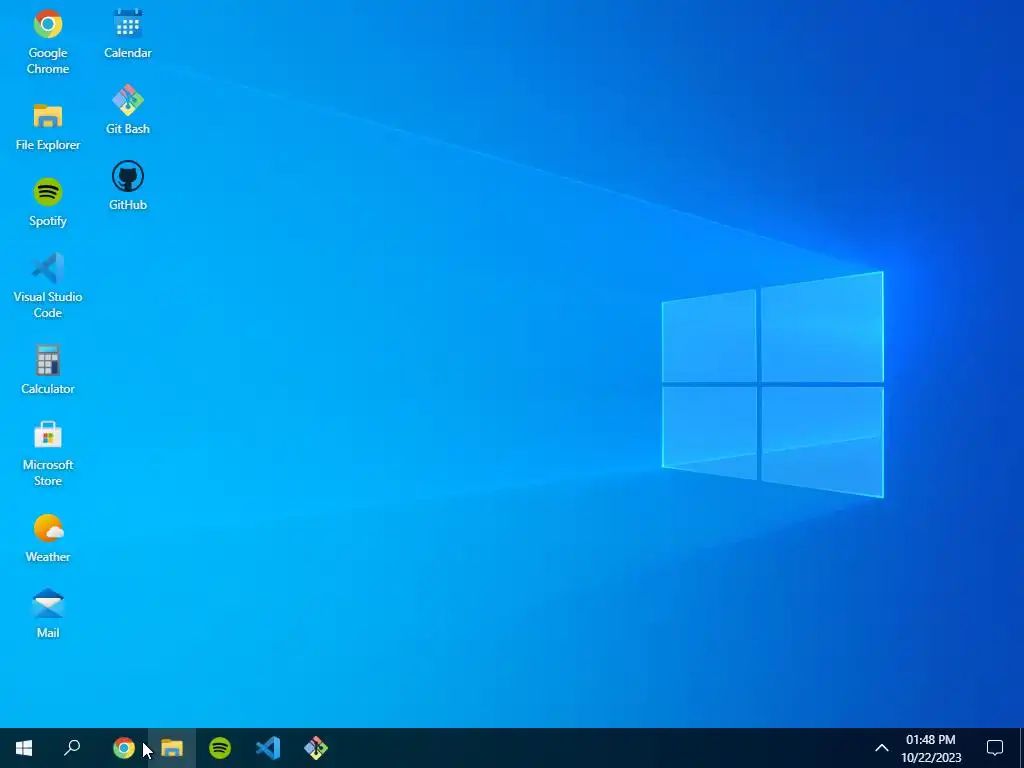Open the Calculator desktop icon

(x=48, y=370)
